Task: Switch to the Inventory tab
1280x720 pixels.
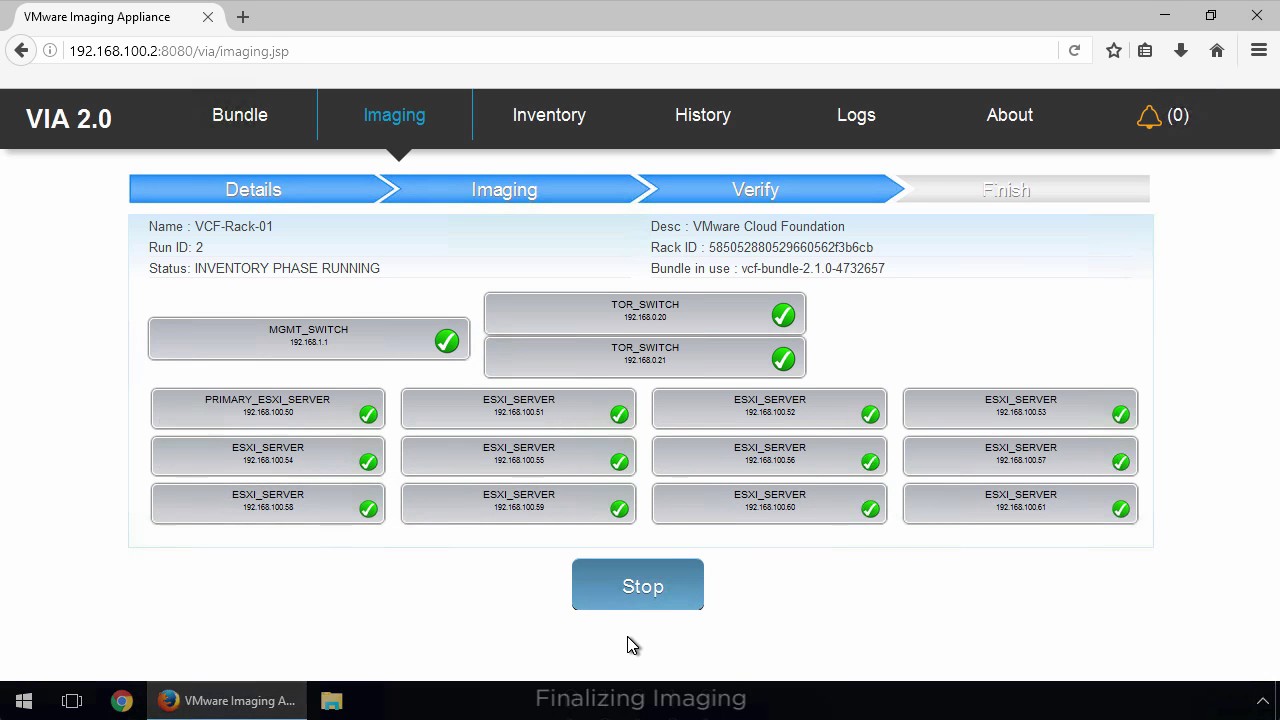Action: (549, 115)
